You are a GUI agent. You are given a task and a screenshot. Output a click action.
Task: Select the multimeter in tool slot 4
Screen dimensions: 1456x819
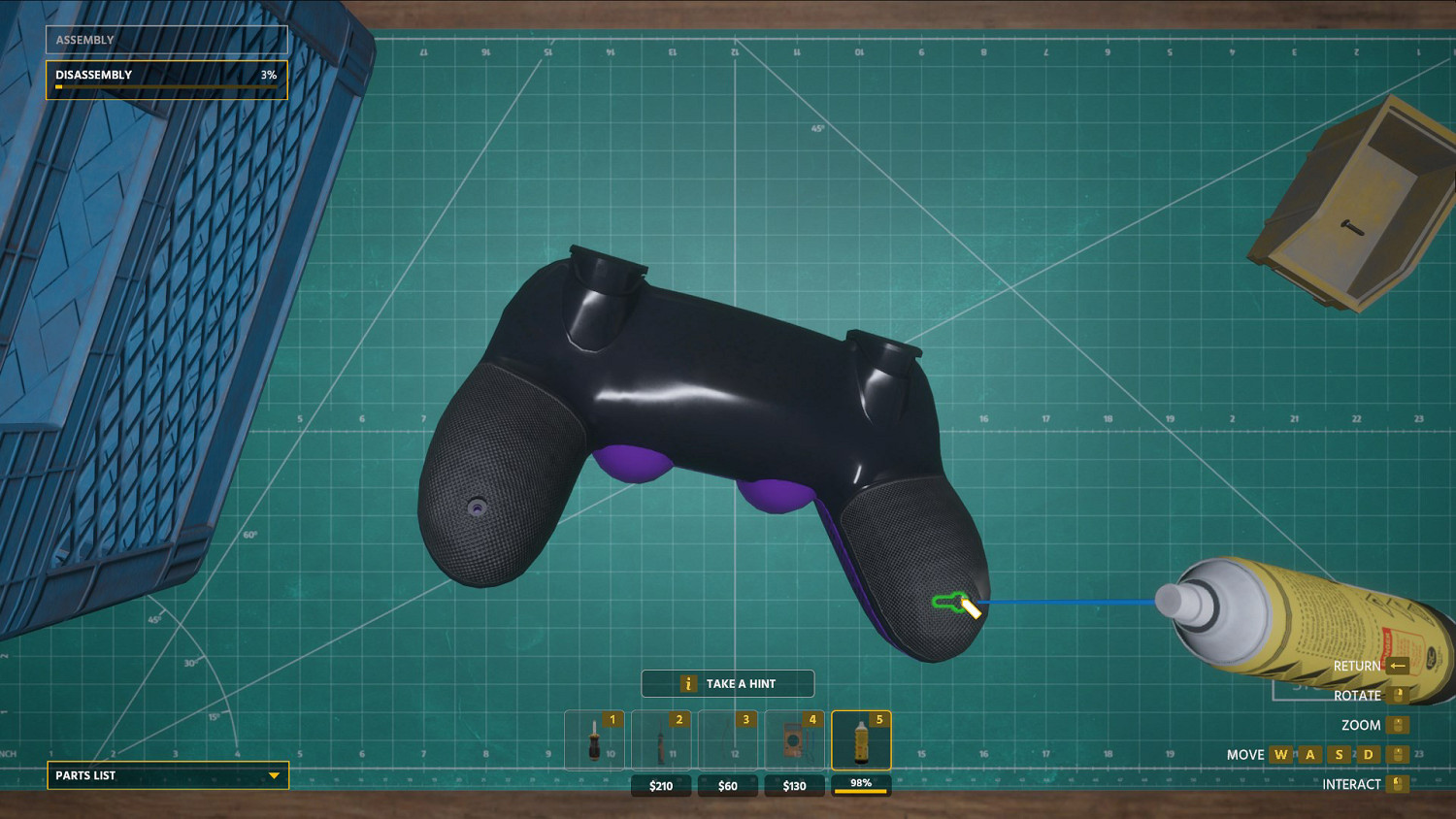coord(794,739)
